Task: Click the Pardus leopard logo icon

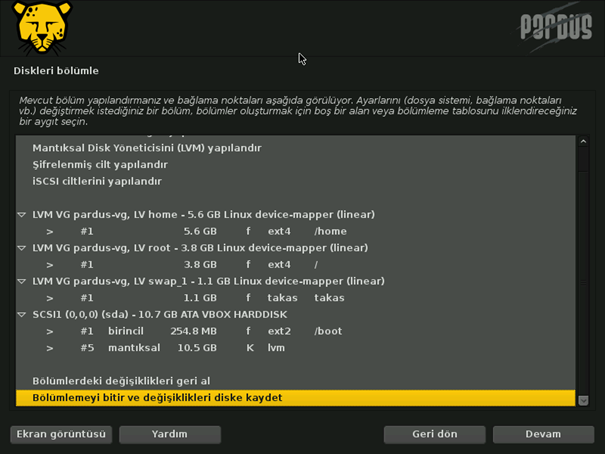Action: pos(40,27)
